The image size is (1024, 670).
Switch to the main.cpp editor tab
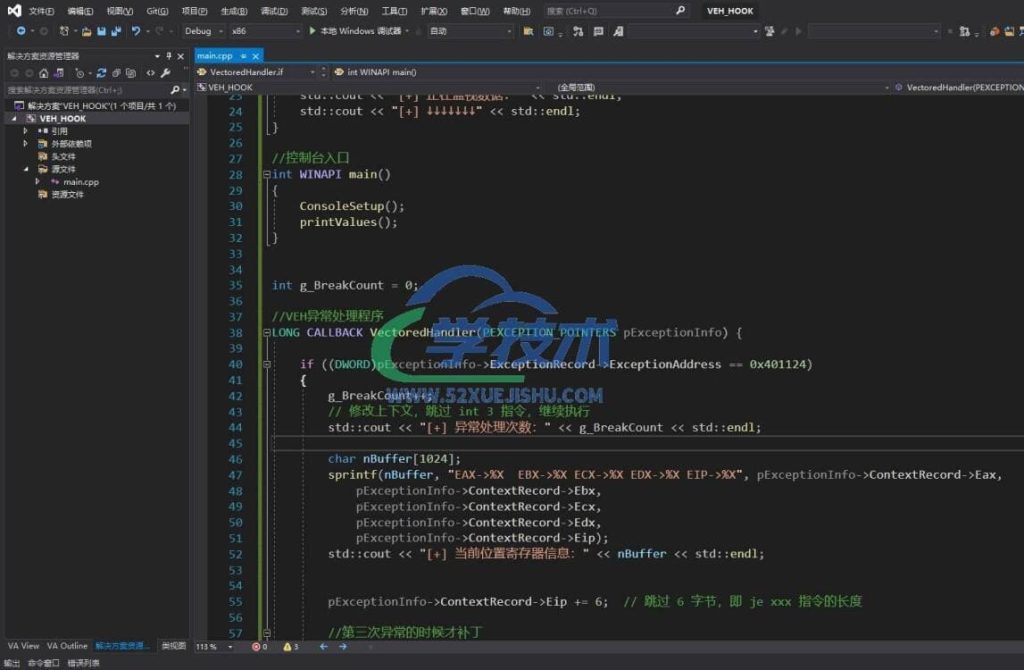point(214,56)
